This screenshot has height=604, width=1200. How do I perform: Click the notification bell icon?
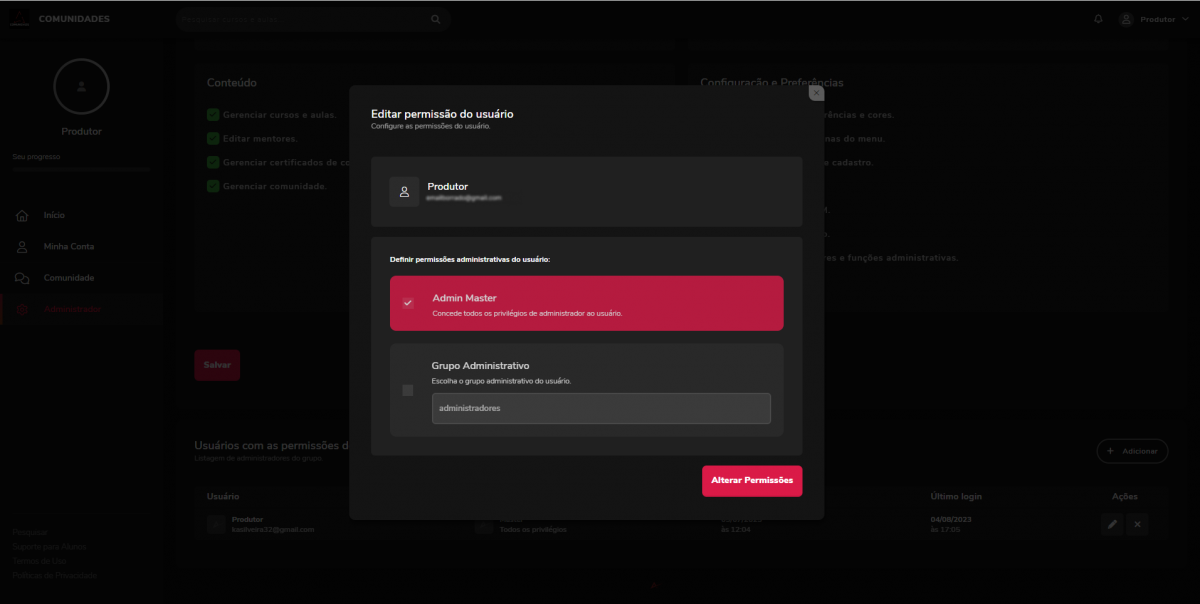[x=1098, y=19]
